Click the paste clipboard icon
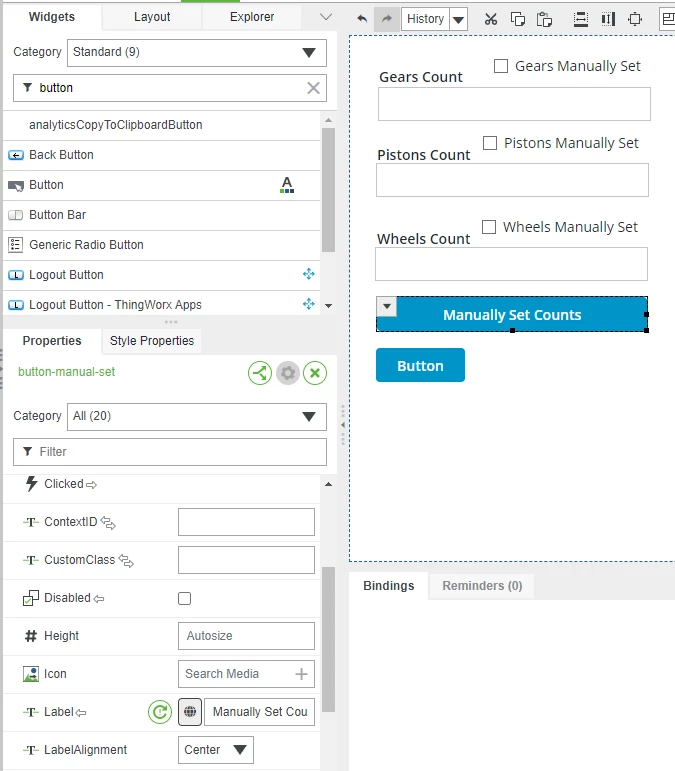This screenshot has width=675, height=771. 544,19
